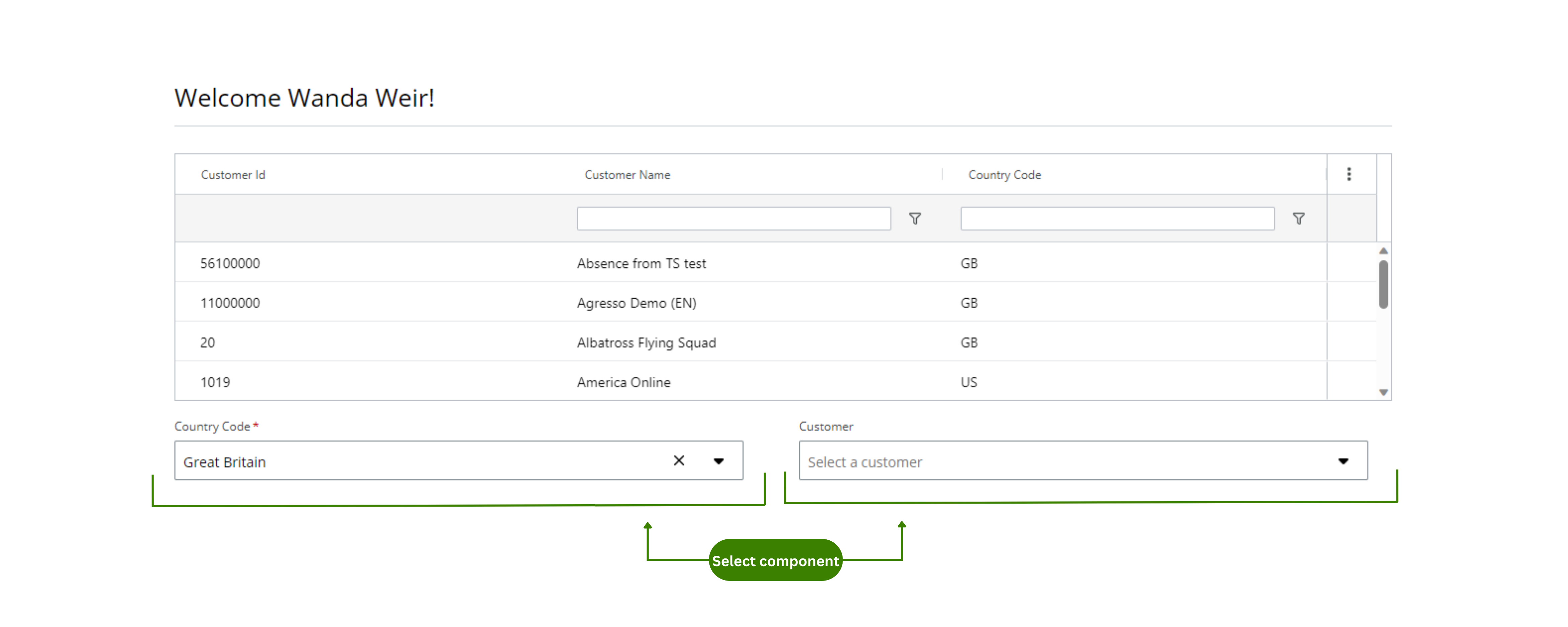Viewport: 1568px width, 627px height.
Task: Select the row for America Online
Action: (x=623, y=382)
